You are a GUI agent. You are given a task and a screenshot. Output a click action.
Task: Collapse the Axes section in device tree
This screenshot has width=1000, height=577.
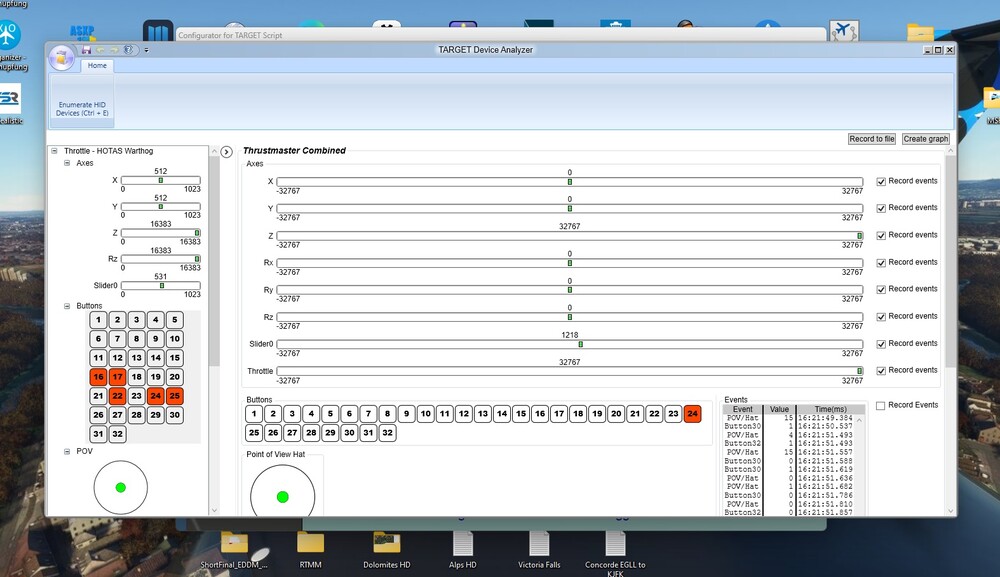coord(67,163)
